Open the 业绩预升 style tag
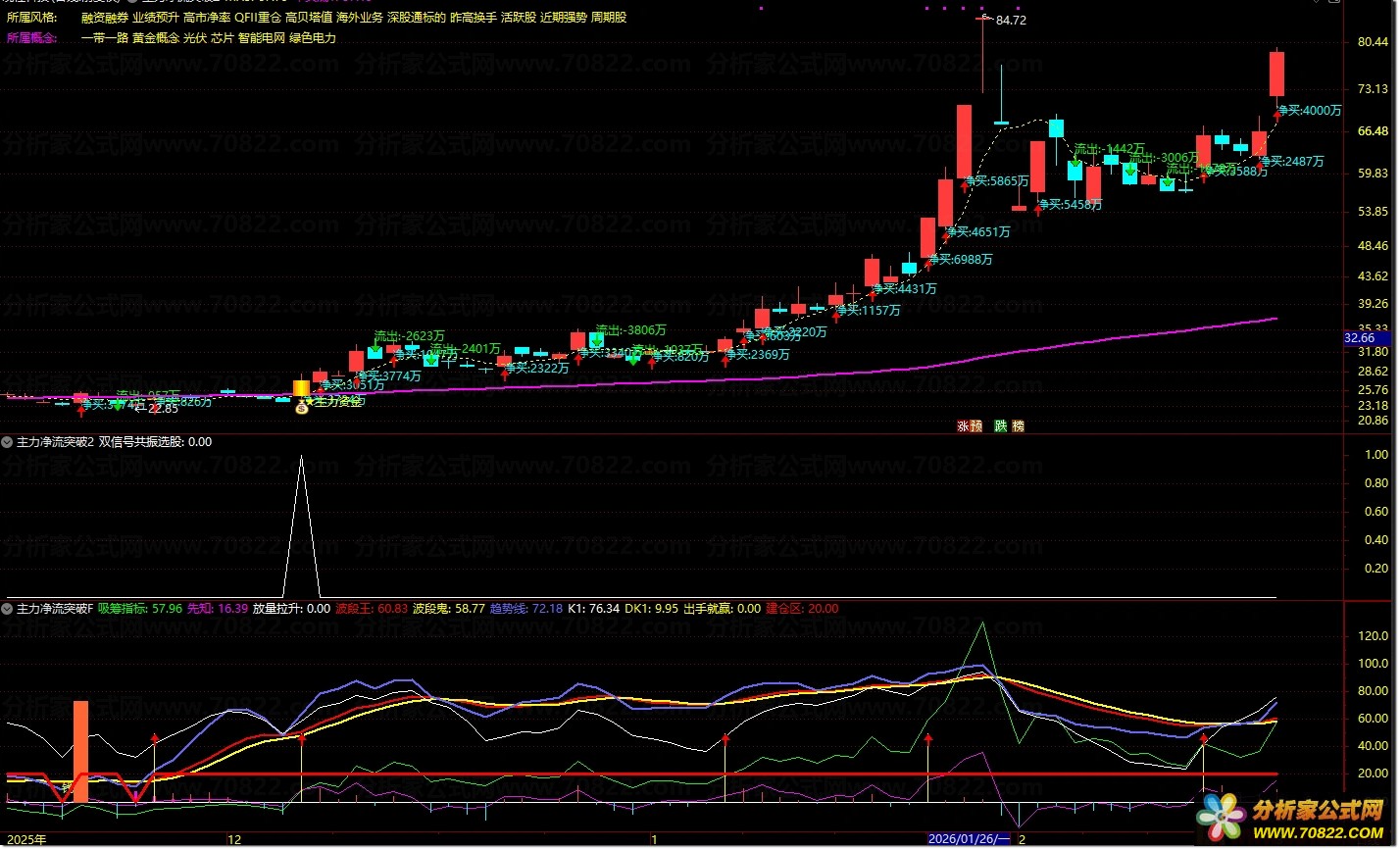The height and width of the screenshot is (849, 1400). pos(156,18)
